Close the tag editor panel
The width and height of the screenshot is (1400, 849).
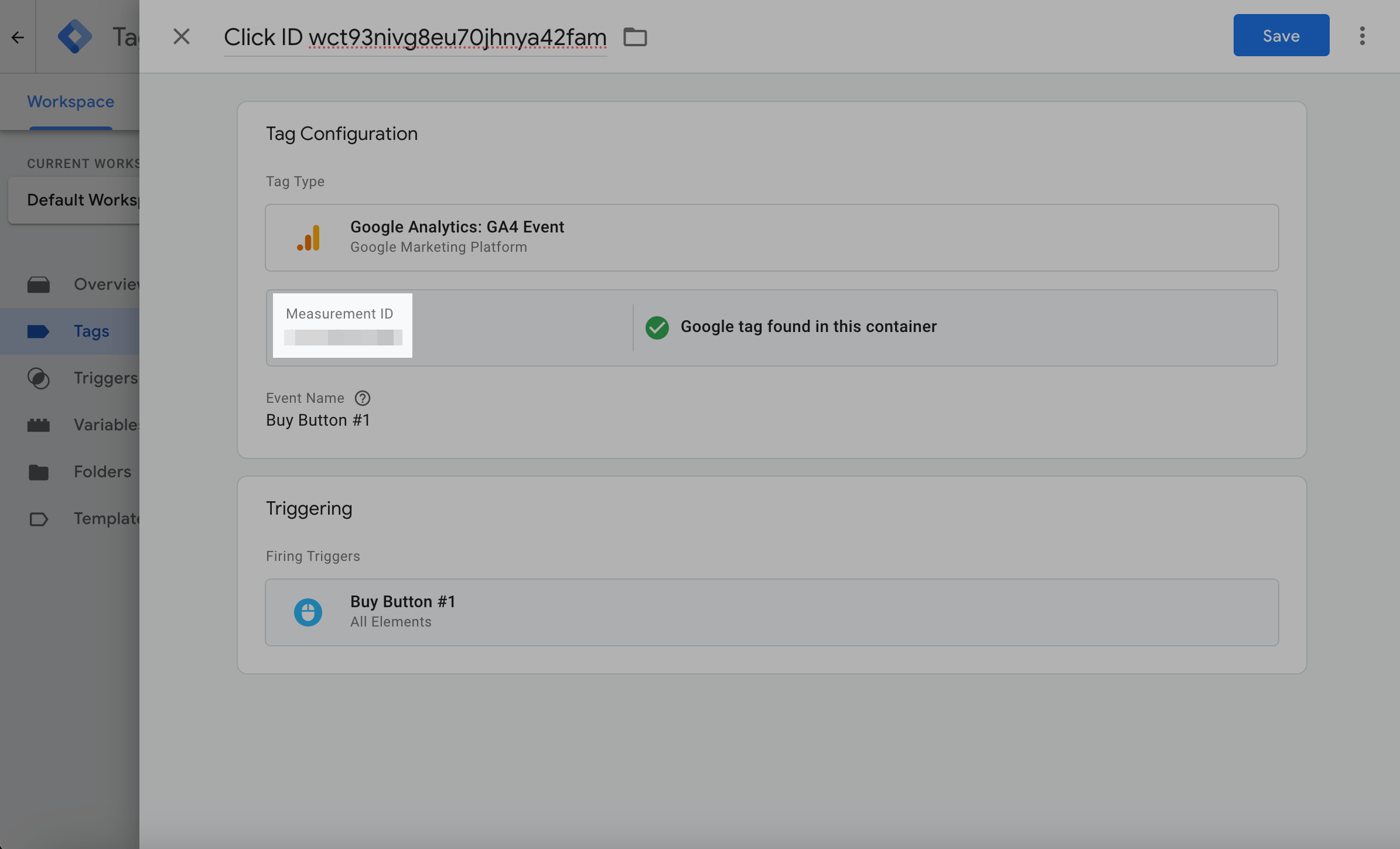click(x=182, y=36)
